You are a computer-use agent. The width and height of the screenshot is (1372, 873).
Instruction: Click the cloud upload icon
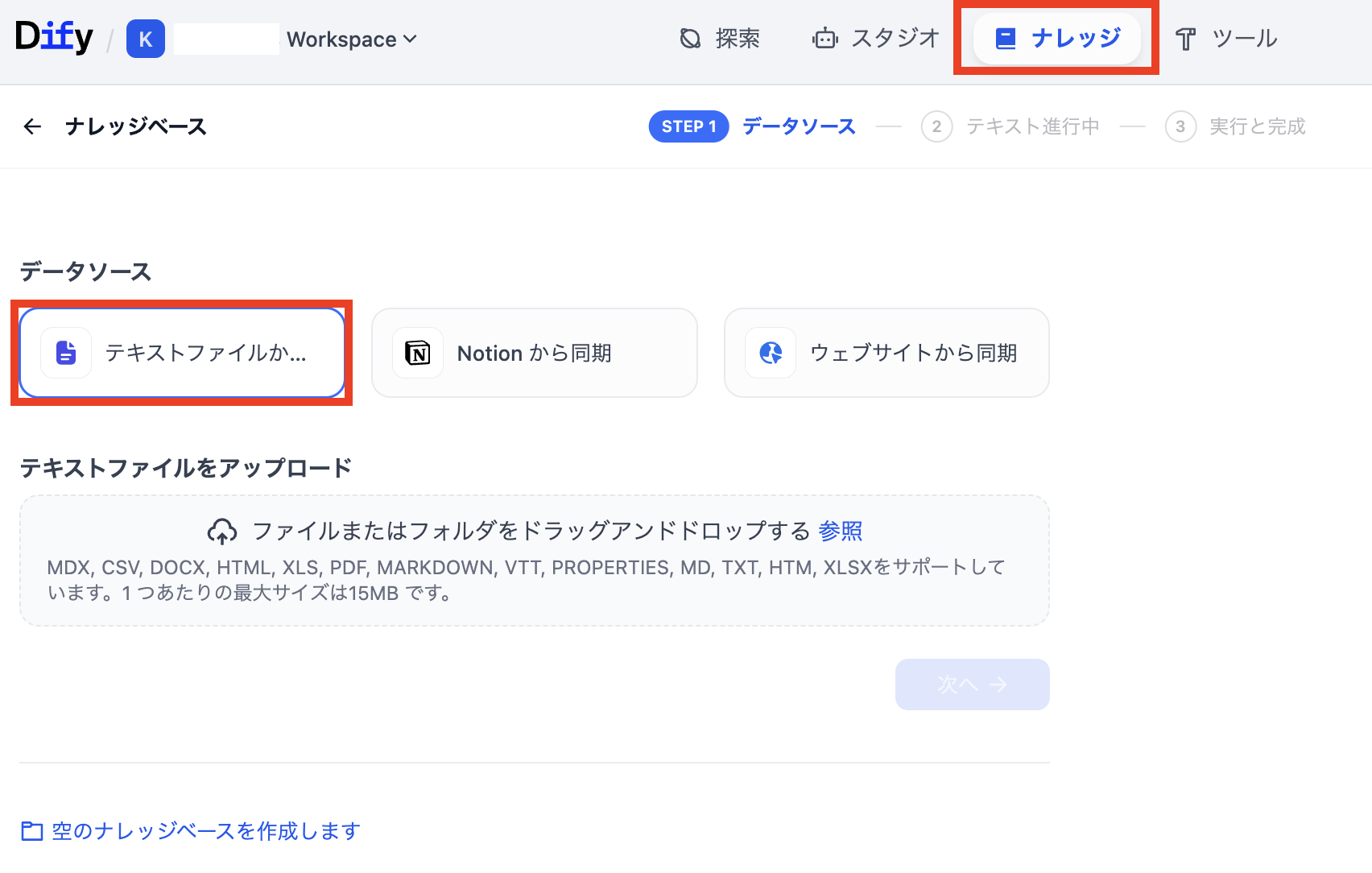pos(222,532)
